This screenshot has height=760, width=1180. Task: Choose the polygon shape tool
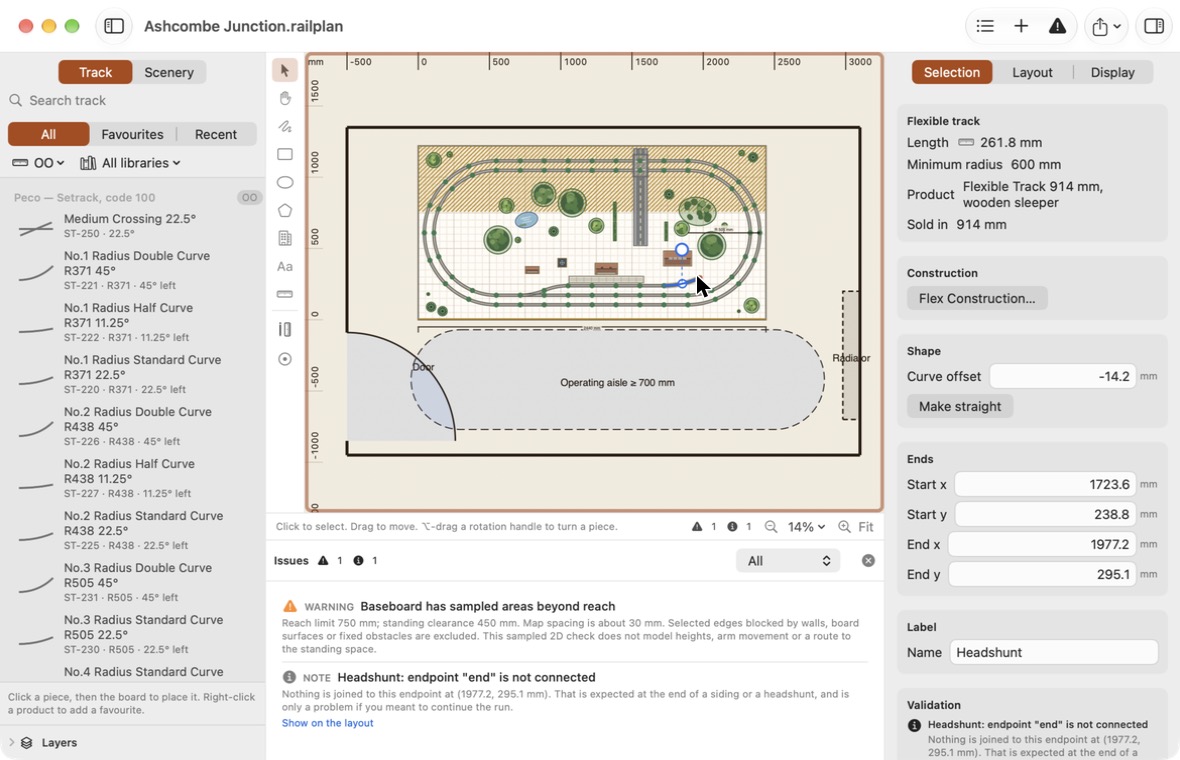(x=284, y=211)
